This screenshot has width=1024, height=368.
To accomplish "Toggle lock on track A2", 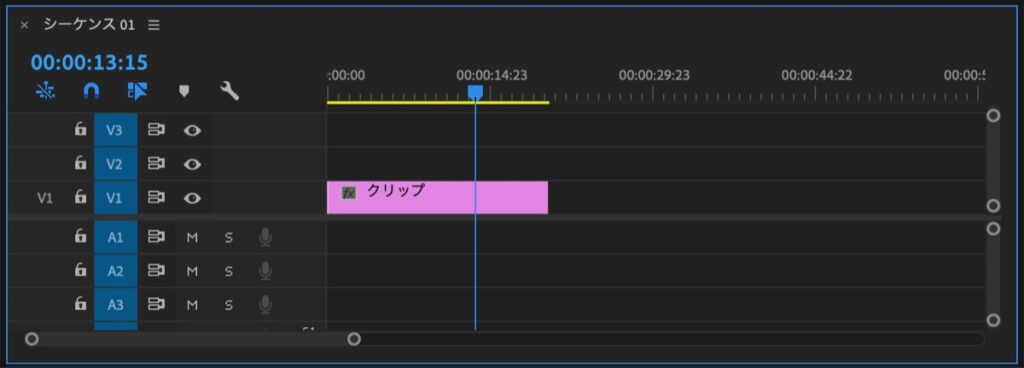I will point(80,270).
